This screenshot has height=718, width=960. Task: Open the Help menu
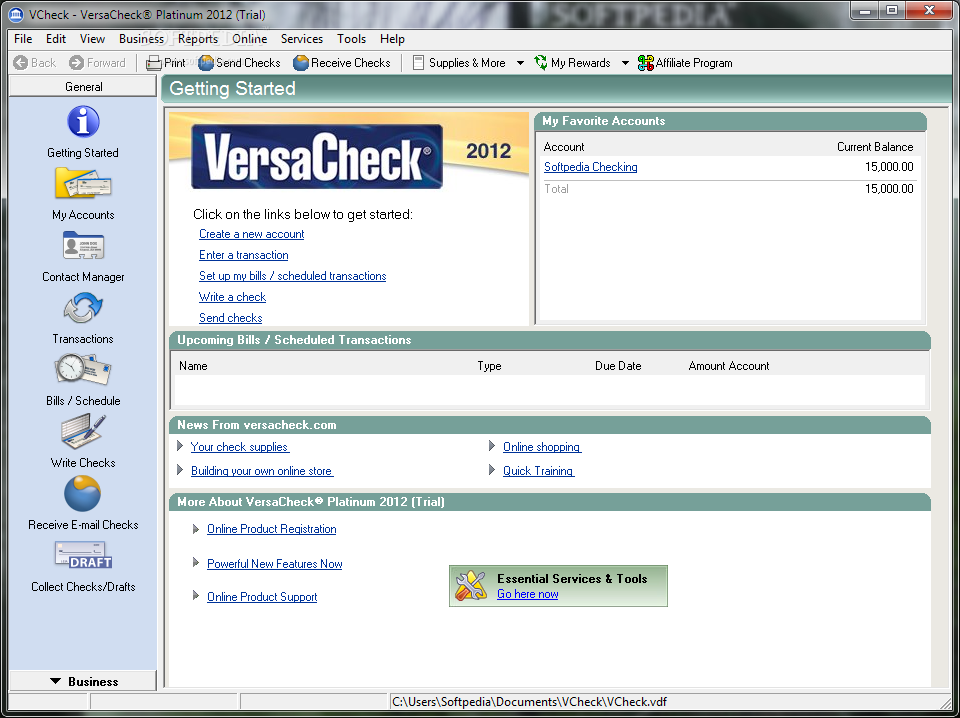(392, 39)
